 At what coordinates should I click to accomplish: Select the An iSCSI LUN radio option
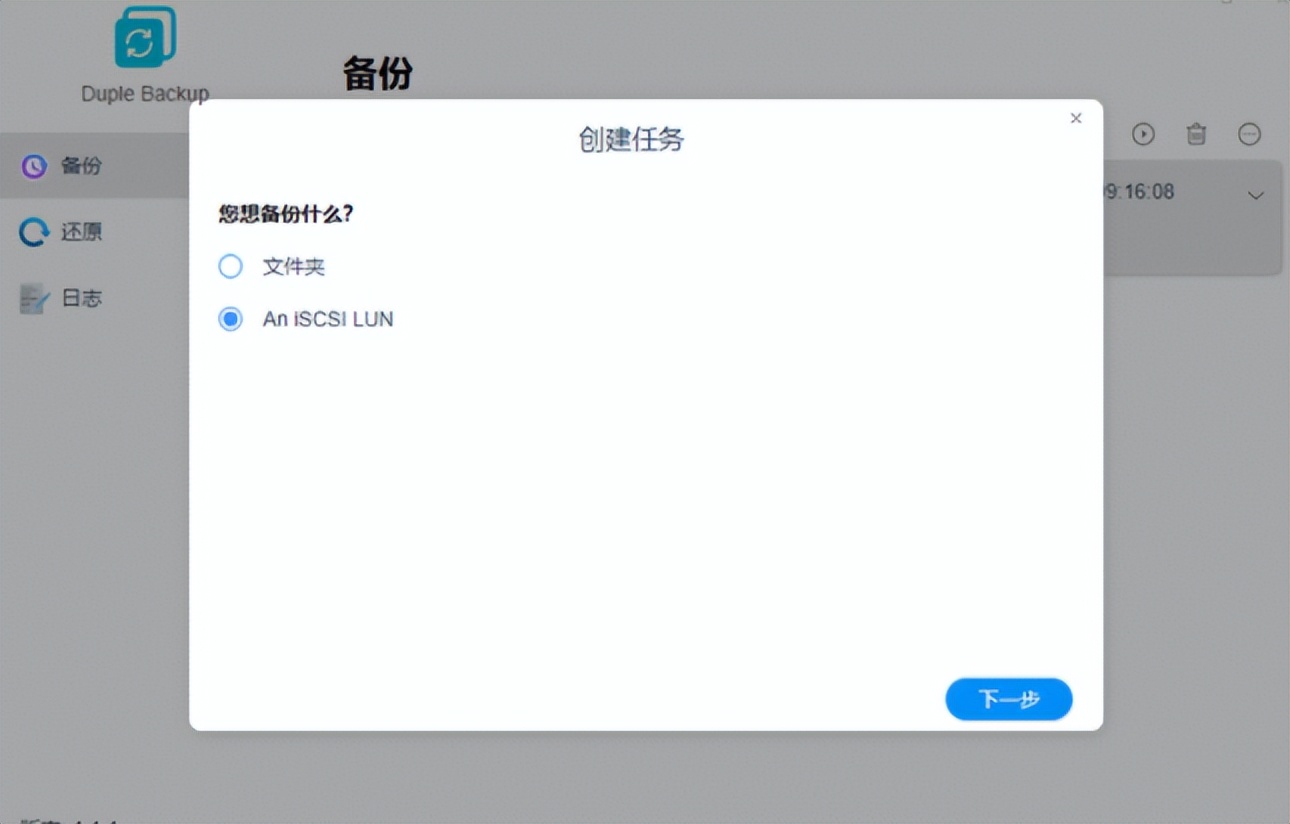point(230,318)
